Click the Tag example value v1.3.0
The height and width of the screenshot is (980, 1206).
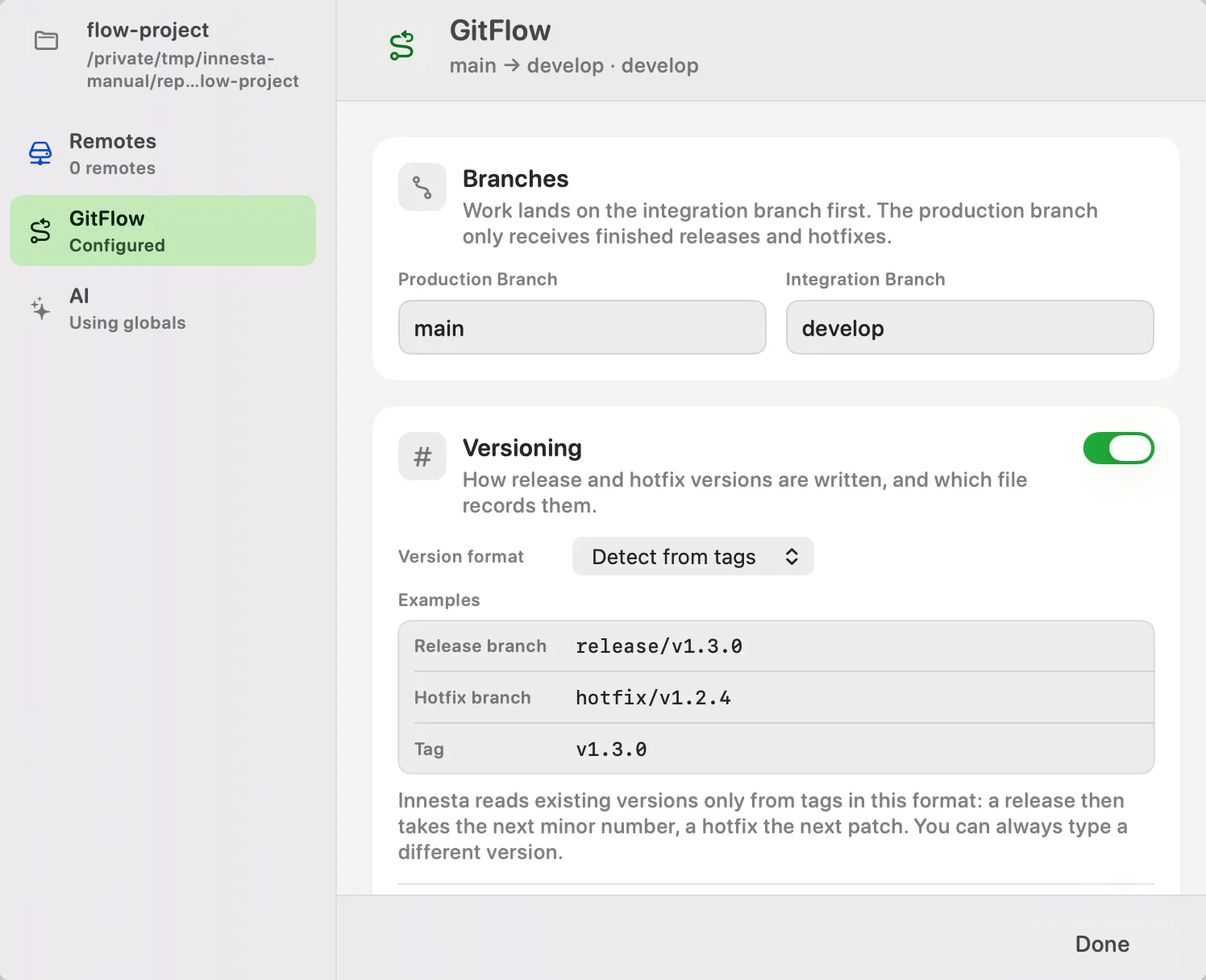(x=611, y=750)
